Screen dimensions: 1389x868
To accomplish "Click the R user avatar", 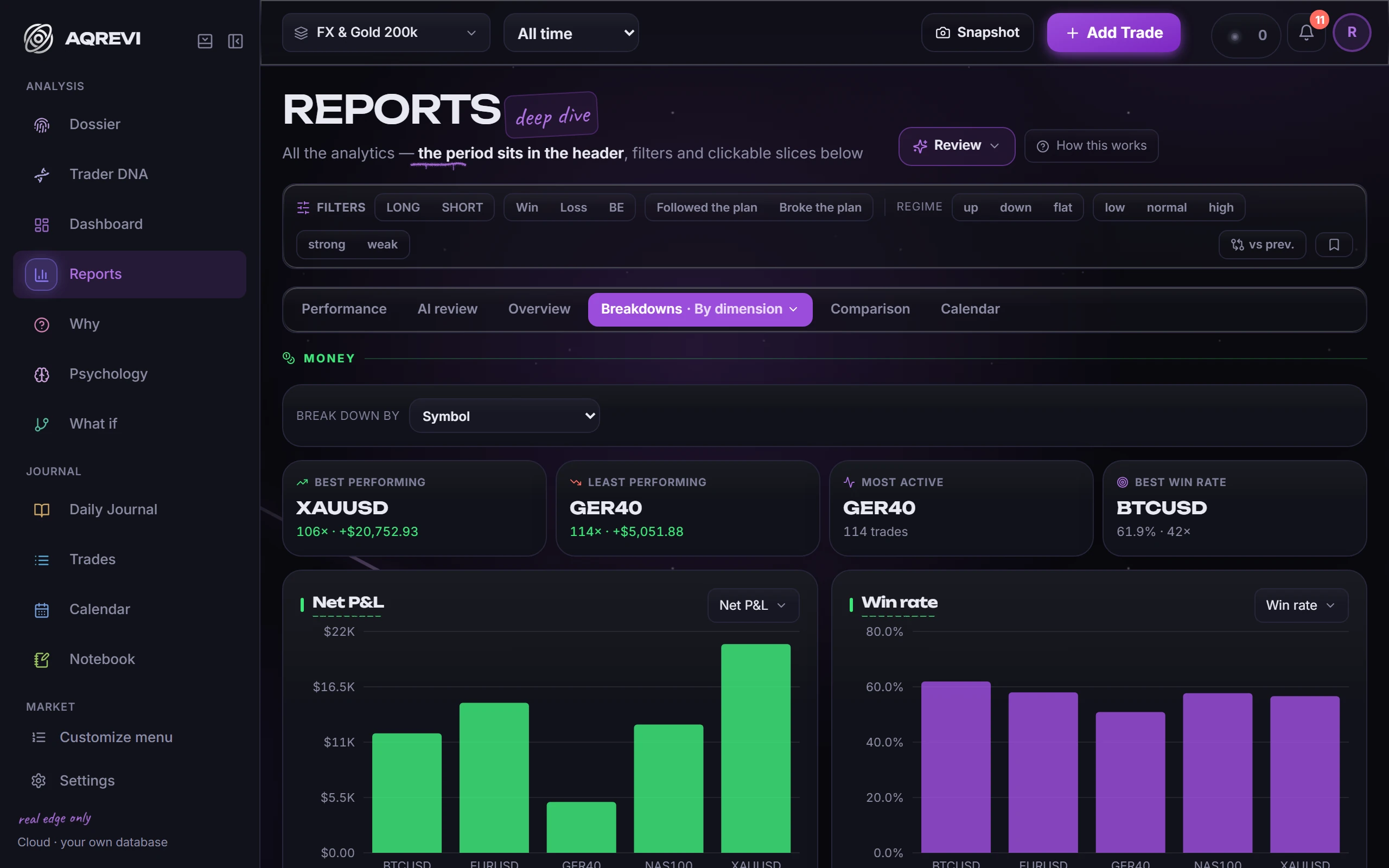I will (1352, 33).
